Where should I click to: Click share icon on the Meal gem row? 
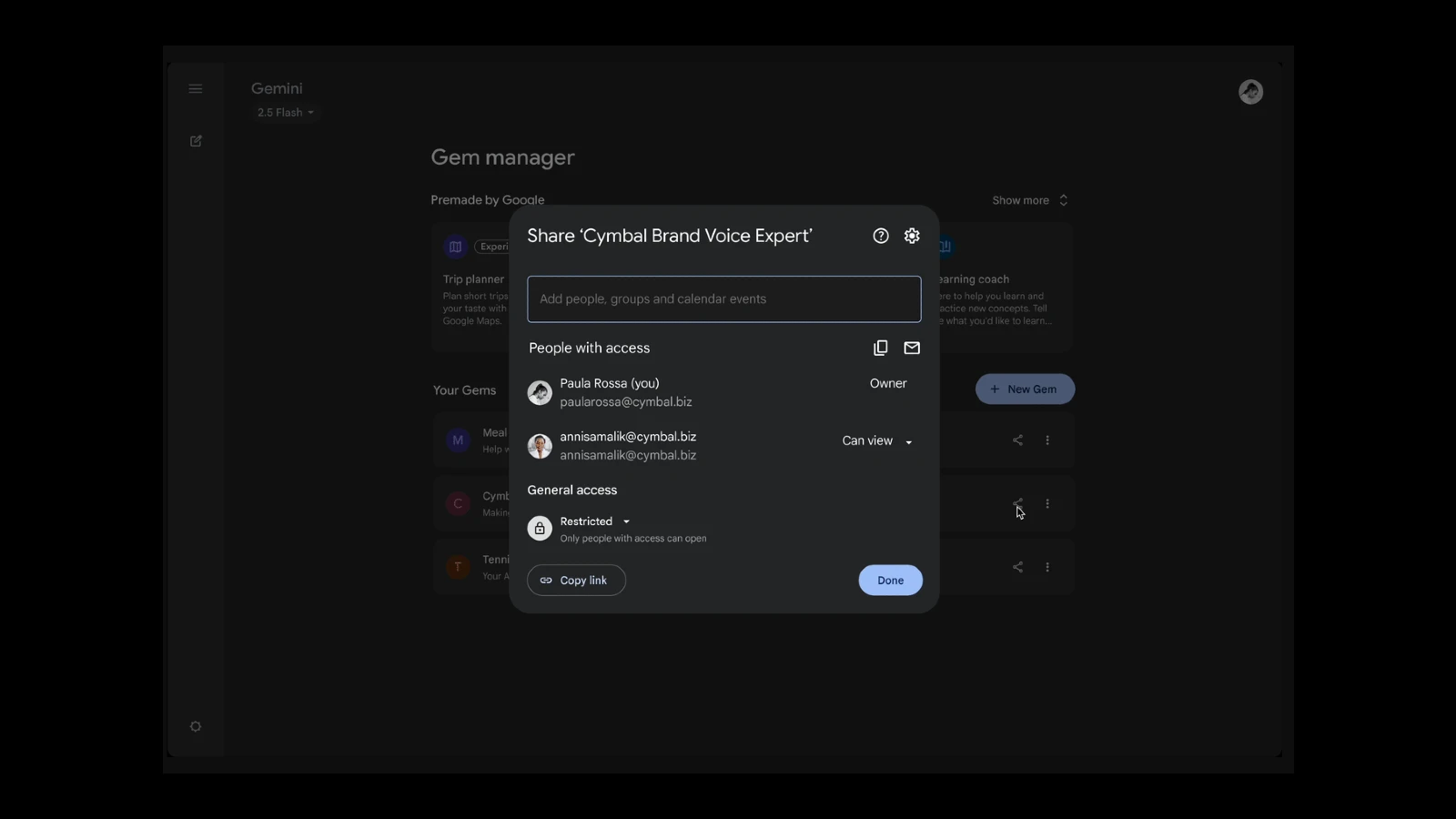1017,440
